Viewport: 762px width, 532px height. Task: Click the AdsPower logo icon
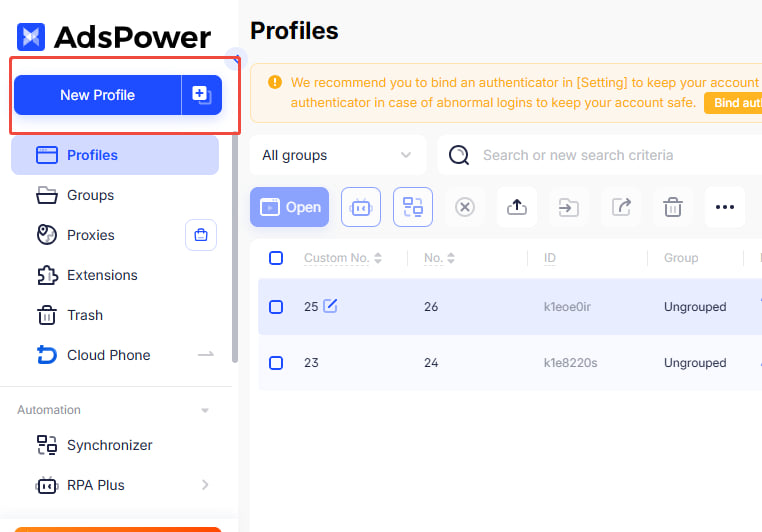tap(31, 37)
